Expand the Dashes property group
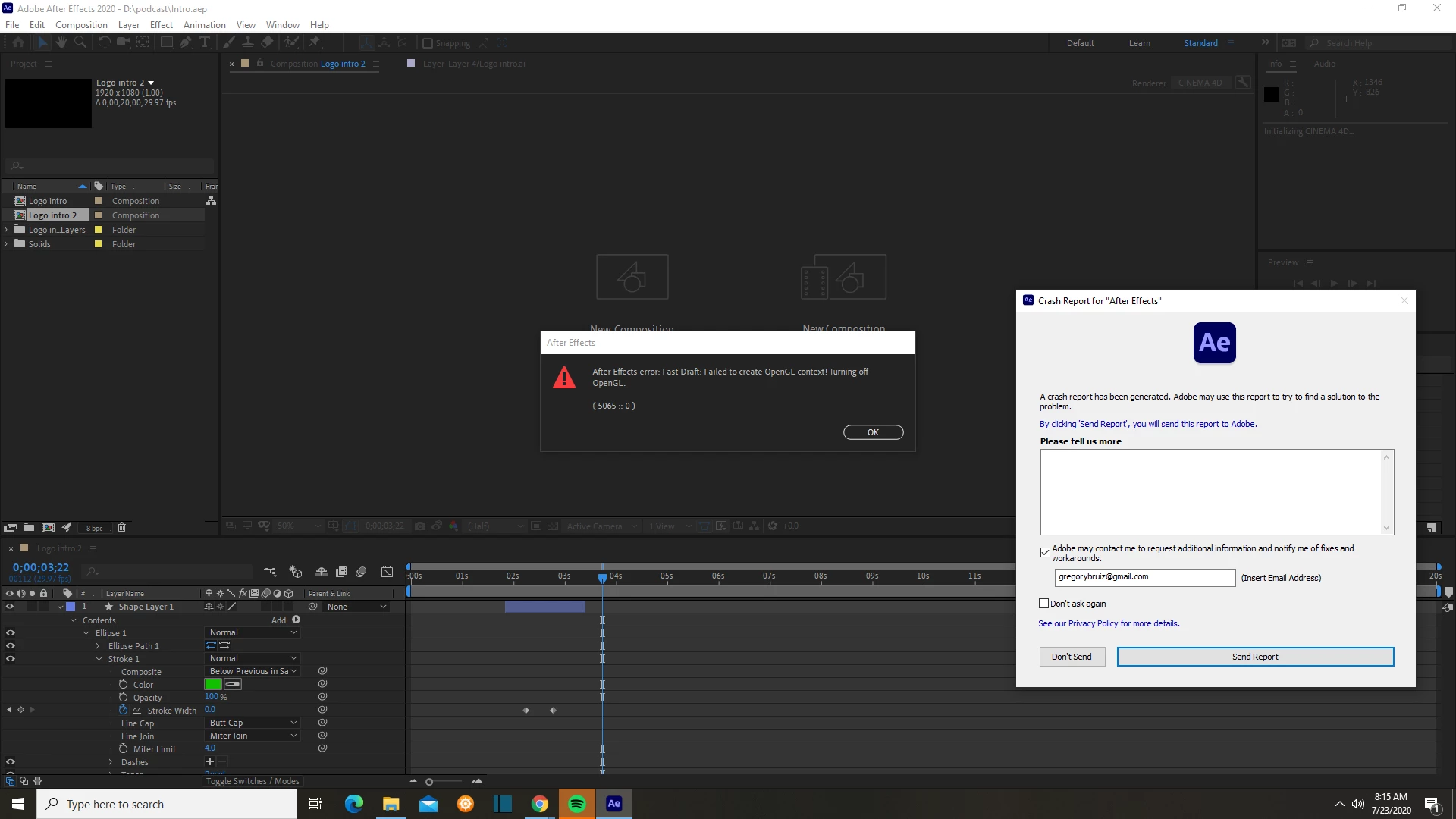This screenshot has width=1456, height=819. 111,762
